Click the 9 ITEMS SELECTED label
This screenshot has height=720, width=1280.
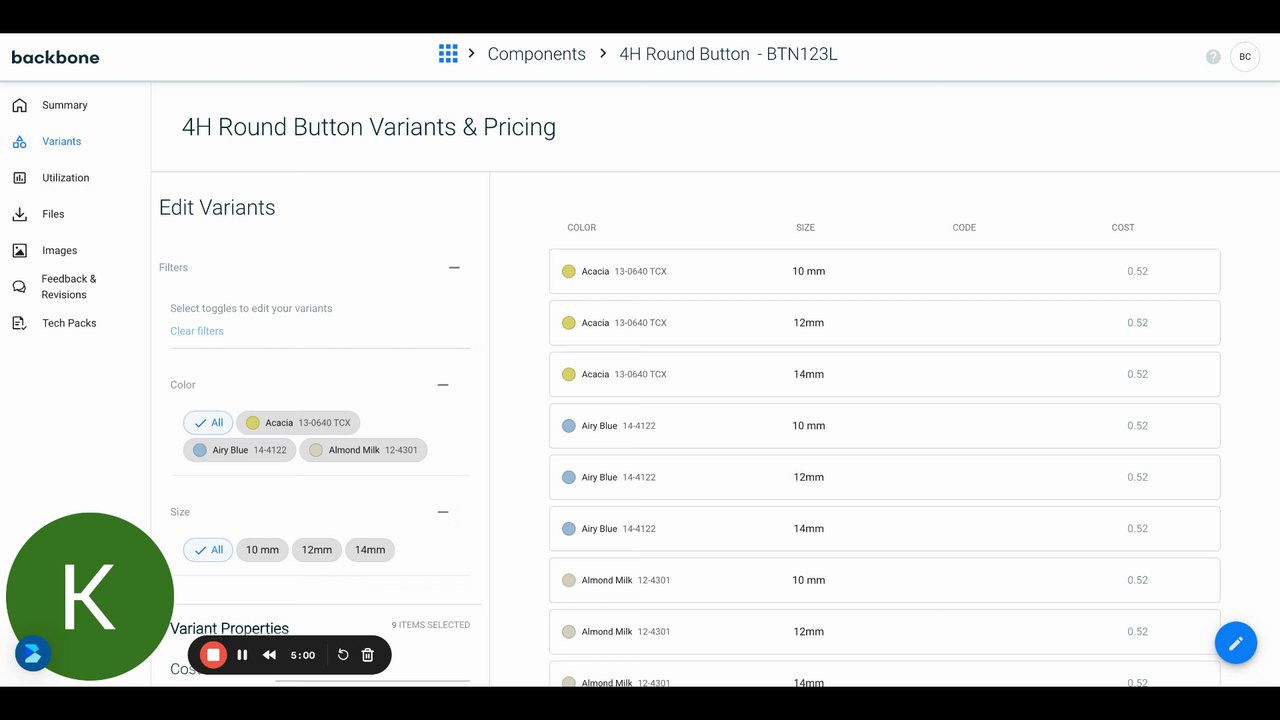pyautogui.click(x=431, y=625)
